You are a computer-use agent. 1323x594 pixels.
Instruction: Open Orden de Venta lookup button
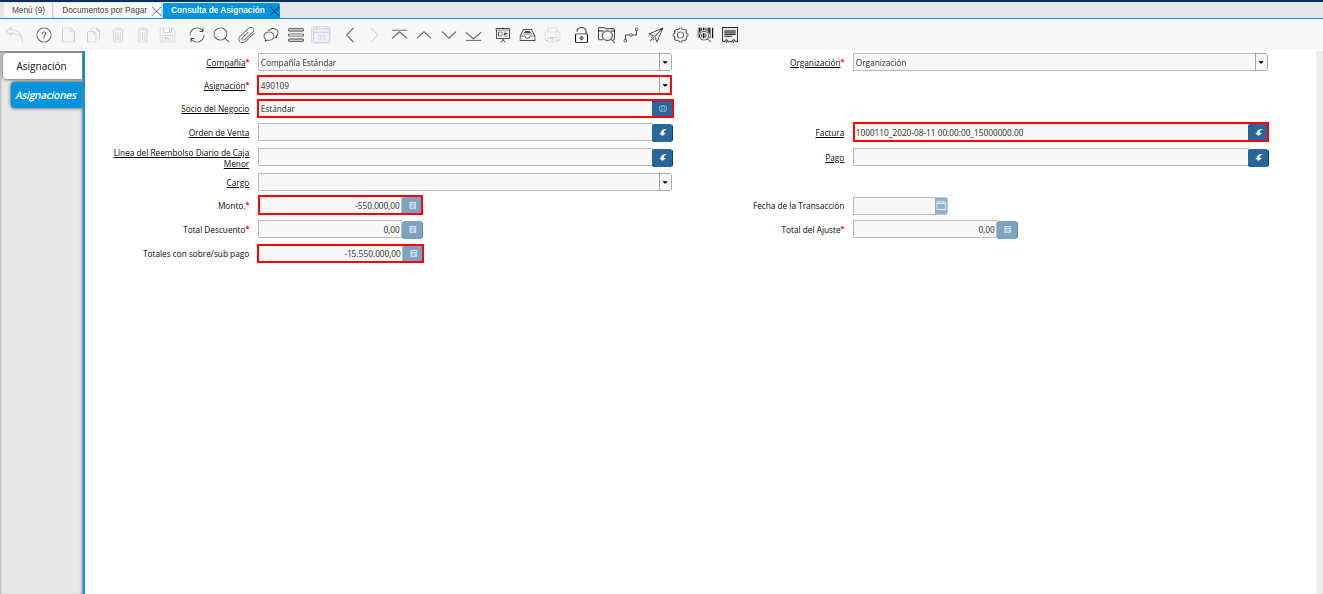pos(662,132)
